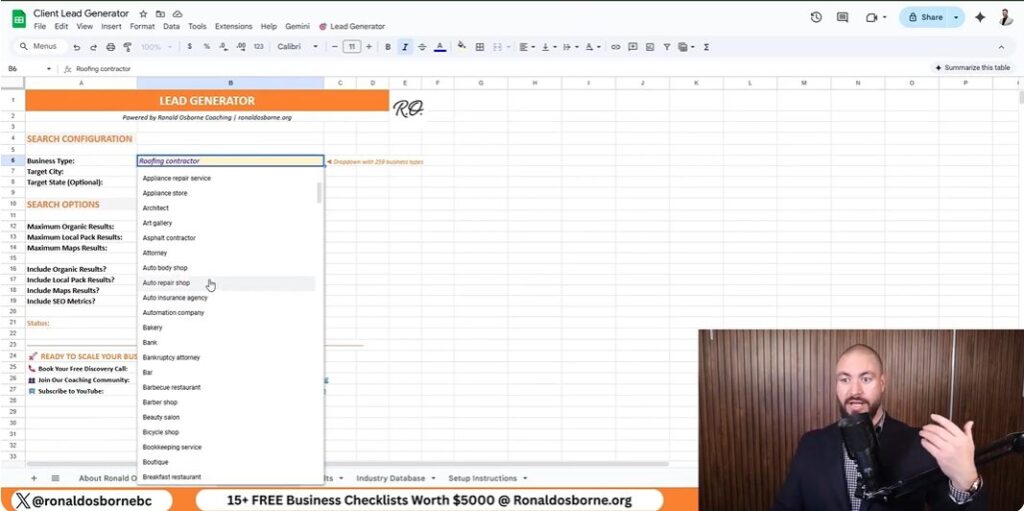Image resolution: width=1024 pixels, height=511 pixels.
Task: Open the Calibri font dropdown
Action: pyautogui.click(x=298, y=47)
